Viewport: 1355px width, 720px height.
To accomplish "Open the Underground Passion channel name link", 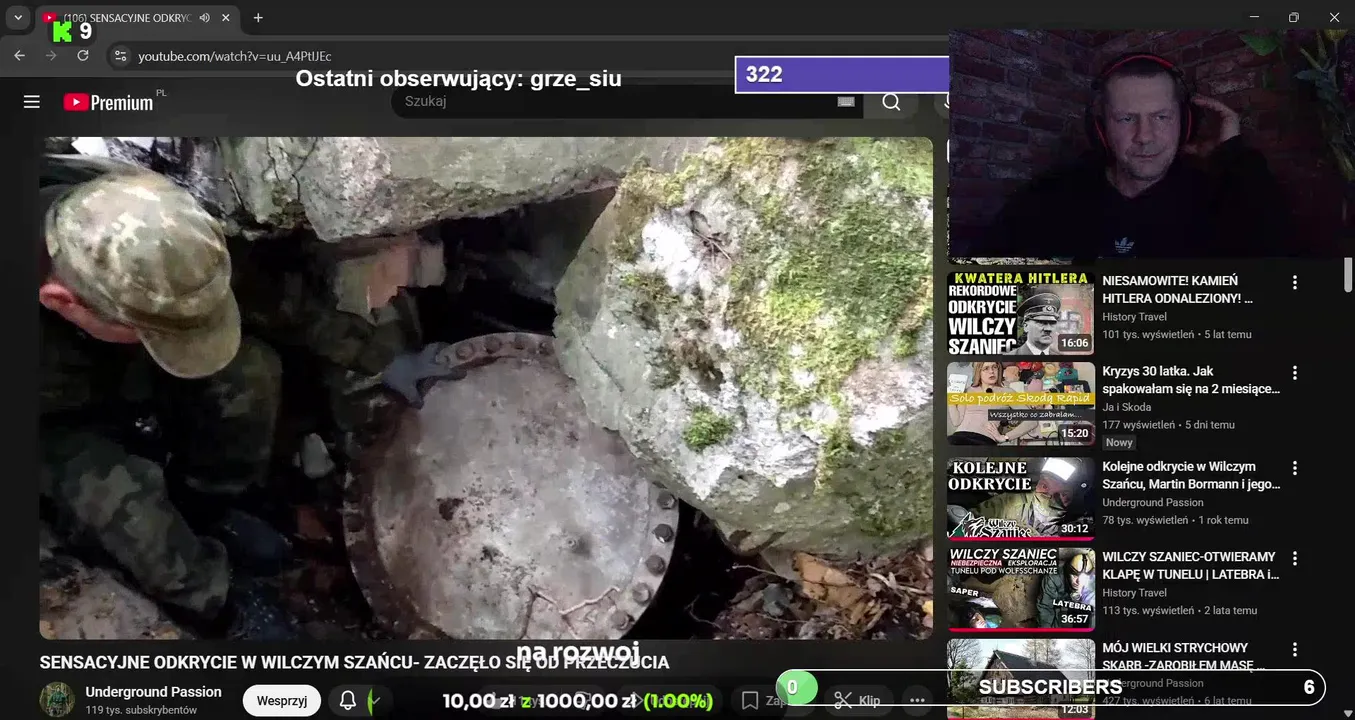I will pyautogui.click(x=153, y=692).
